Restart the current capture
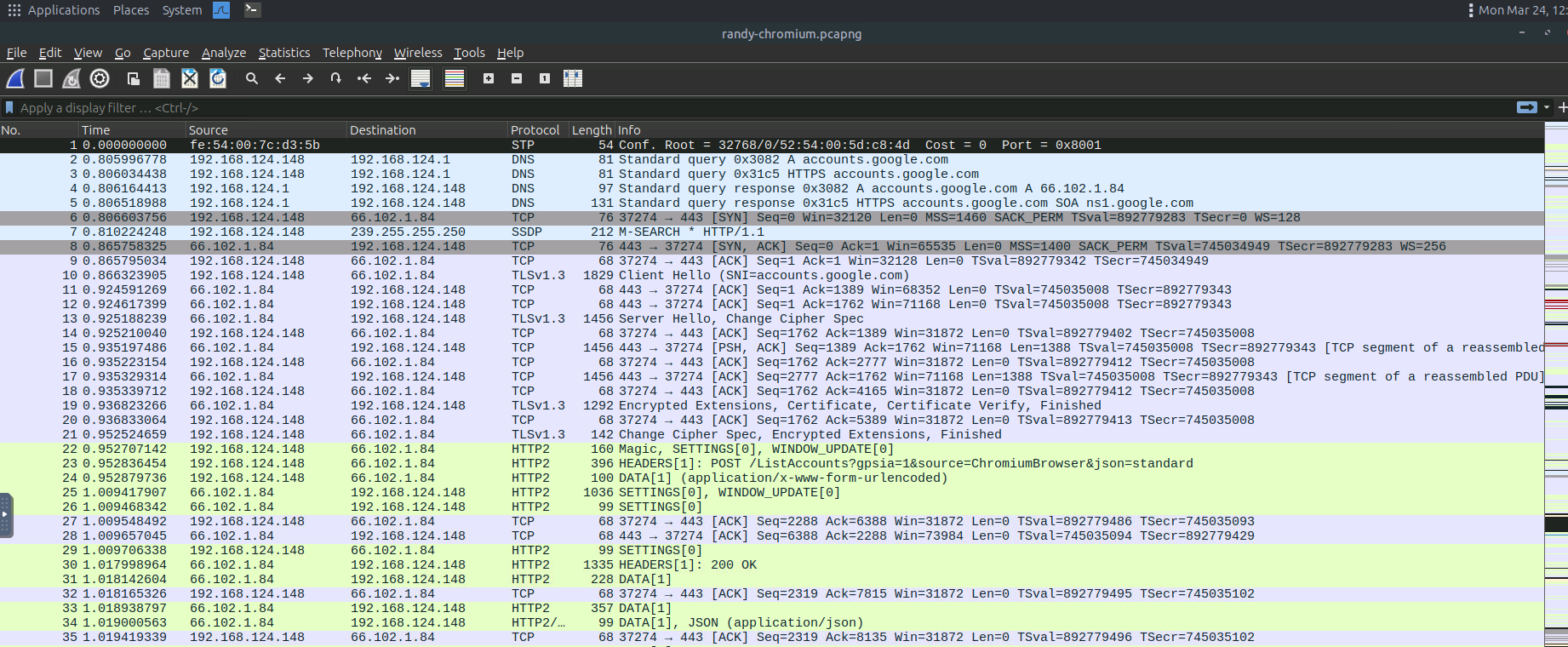 coord(72,78)
